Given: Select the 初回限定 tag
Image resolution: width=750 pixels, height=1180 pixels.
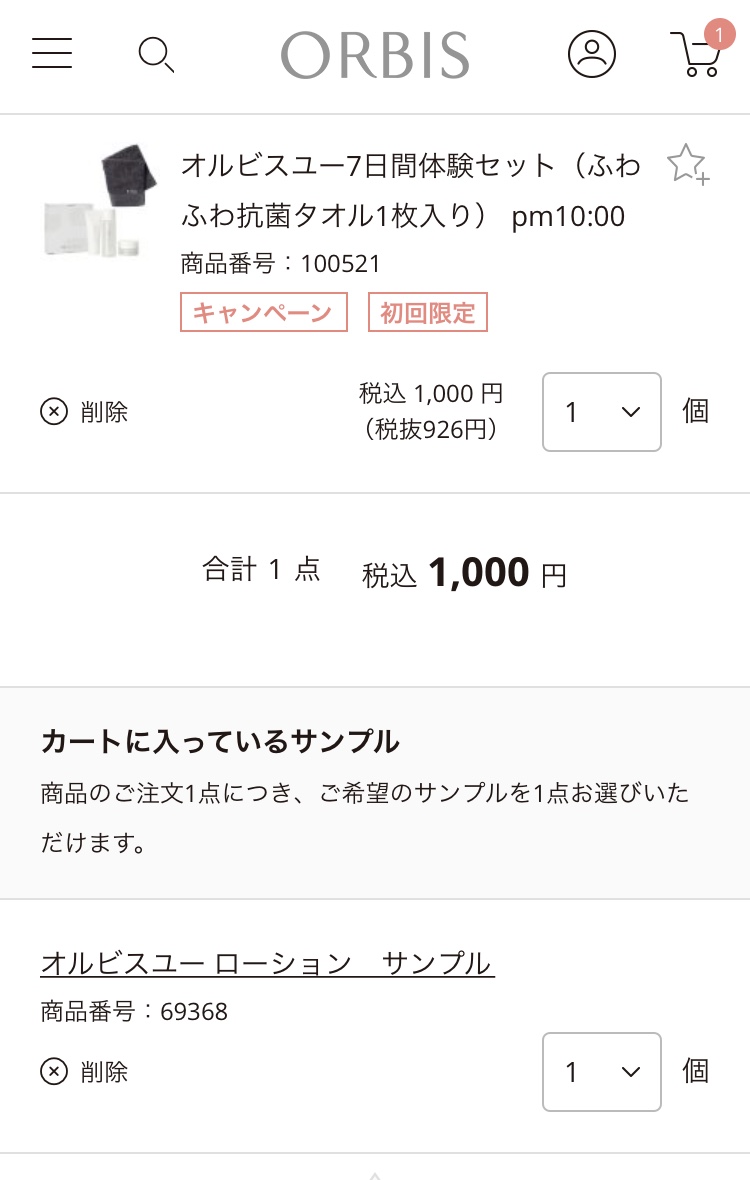Looking at the screenshot, I should click(428, 313).
